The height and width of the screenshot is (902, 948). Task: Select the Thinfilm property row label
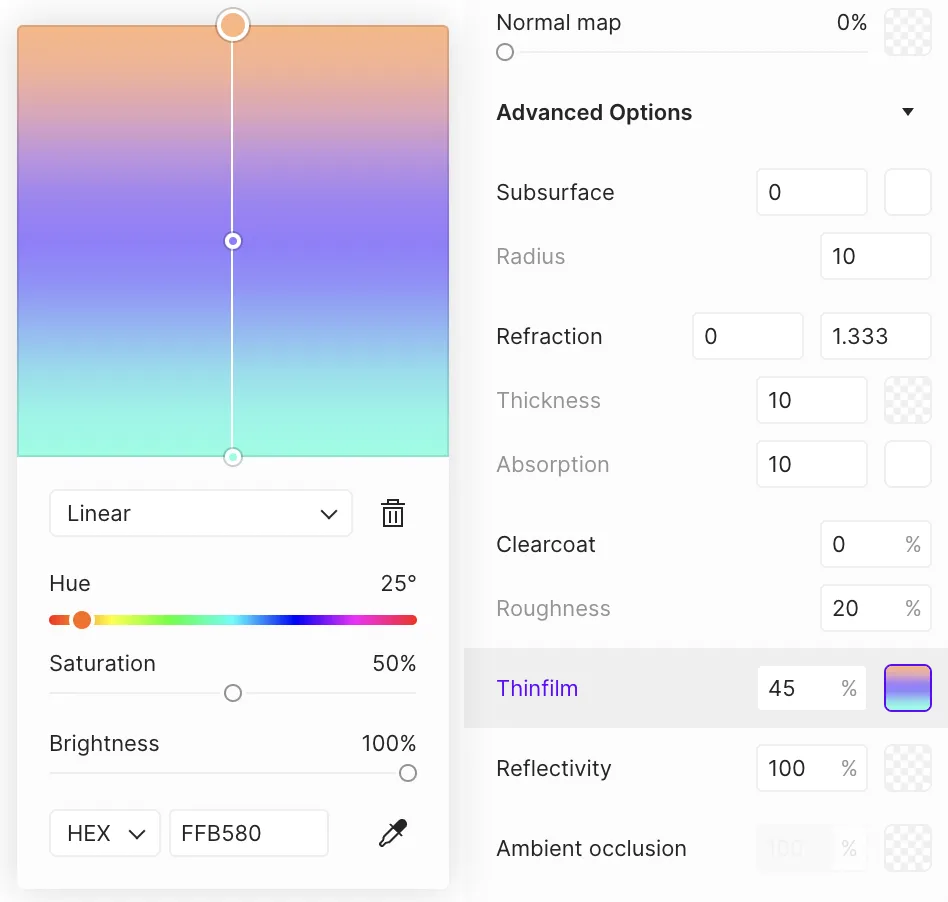coord(537,688)
